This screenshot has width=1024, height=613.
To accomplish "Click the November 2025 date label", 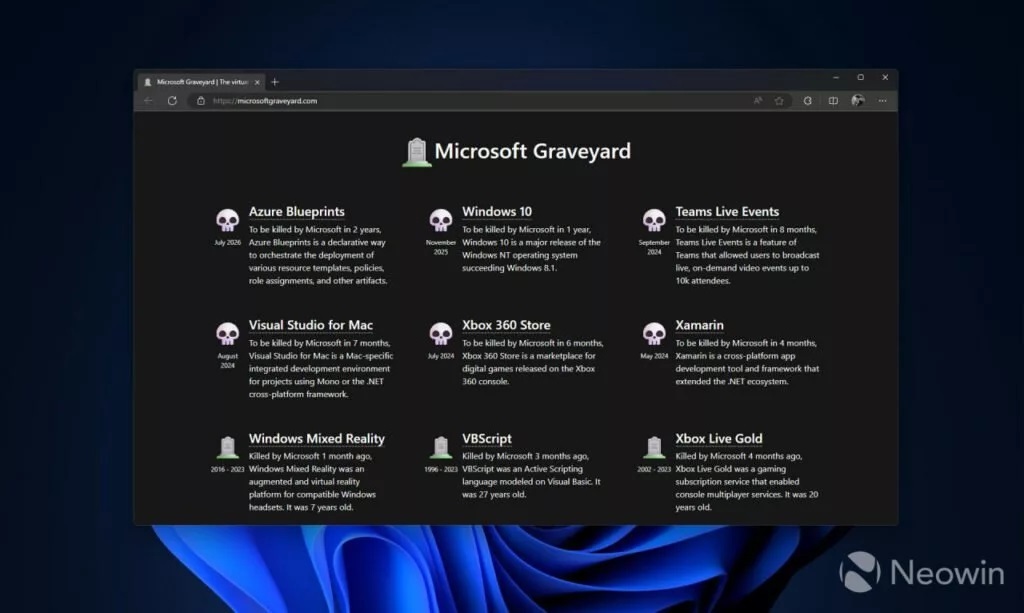I will coord(441,247).
